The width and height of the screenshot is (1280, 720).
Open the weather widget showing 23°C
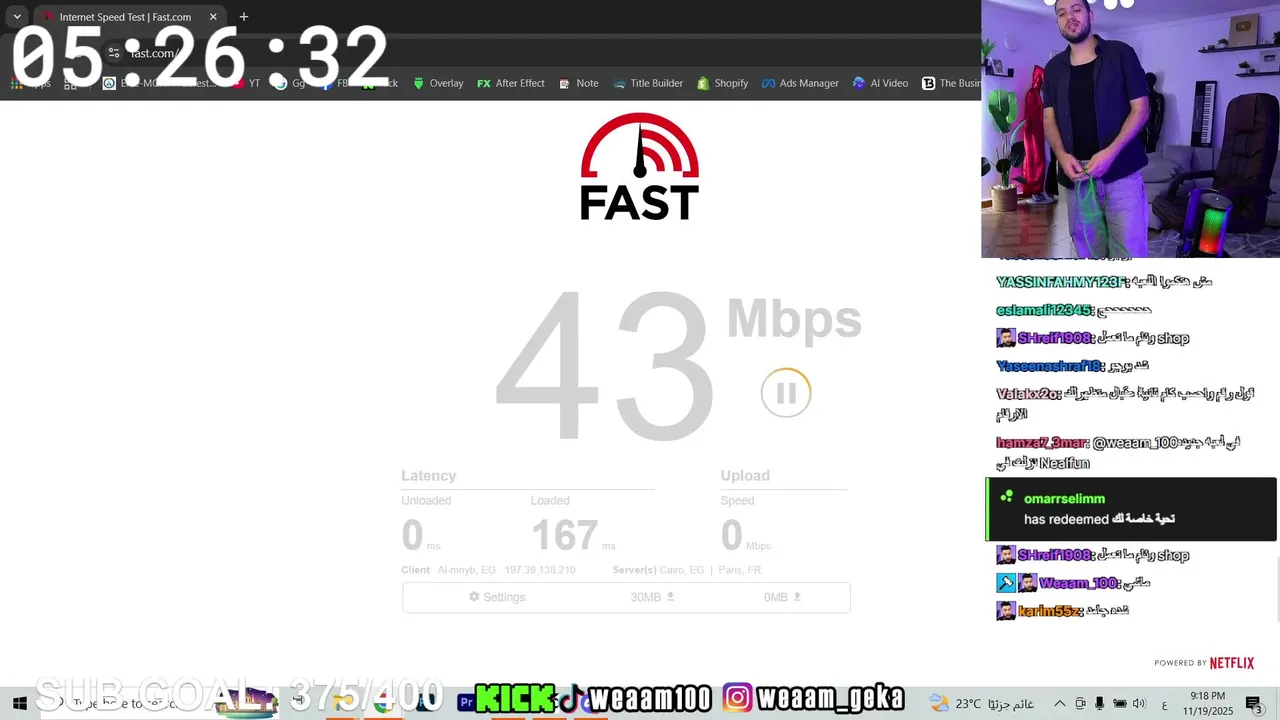pyautogui.click(x=981, y=703)
